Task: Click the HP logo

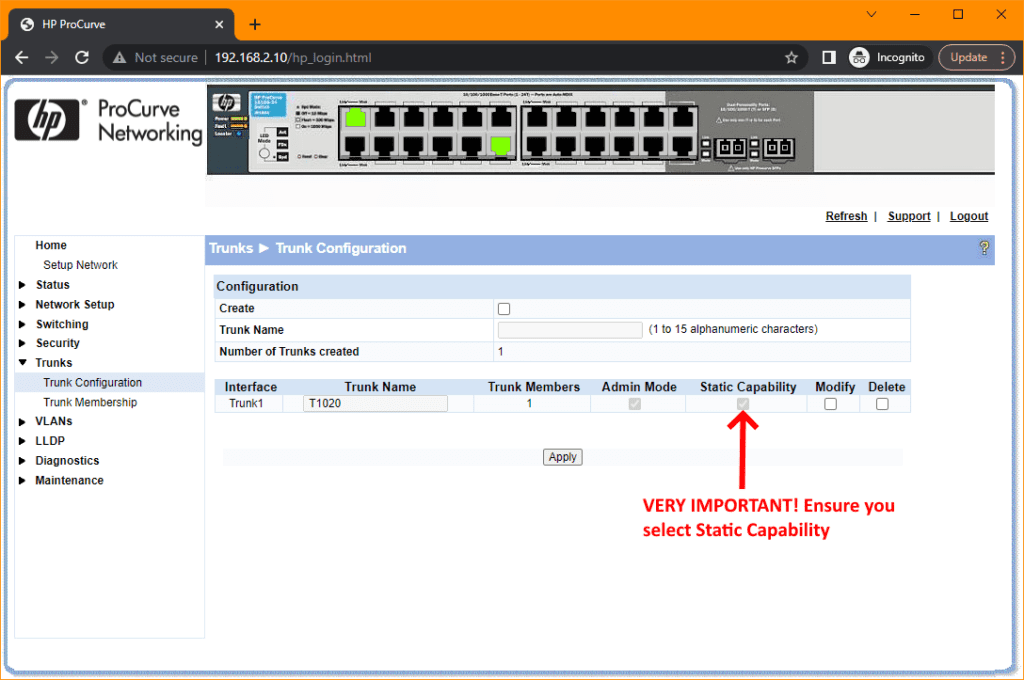Action: (47, 120)
